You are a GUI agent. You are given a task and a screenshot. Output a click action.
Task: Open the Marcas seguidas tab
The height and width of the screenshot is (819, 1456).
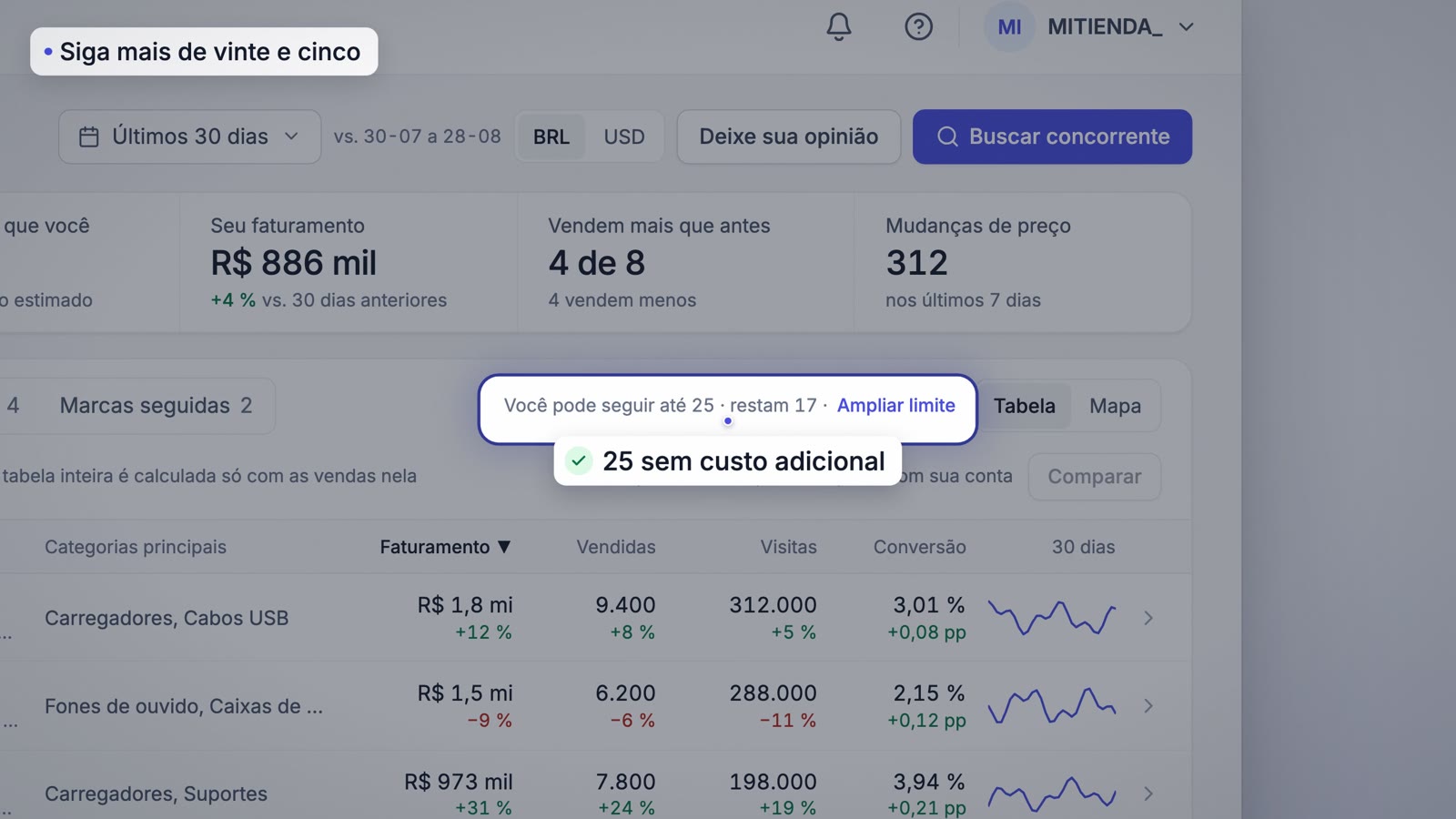click(156, 406)
